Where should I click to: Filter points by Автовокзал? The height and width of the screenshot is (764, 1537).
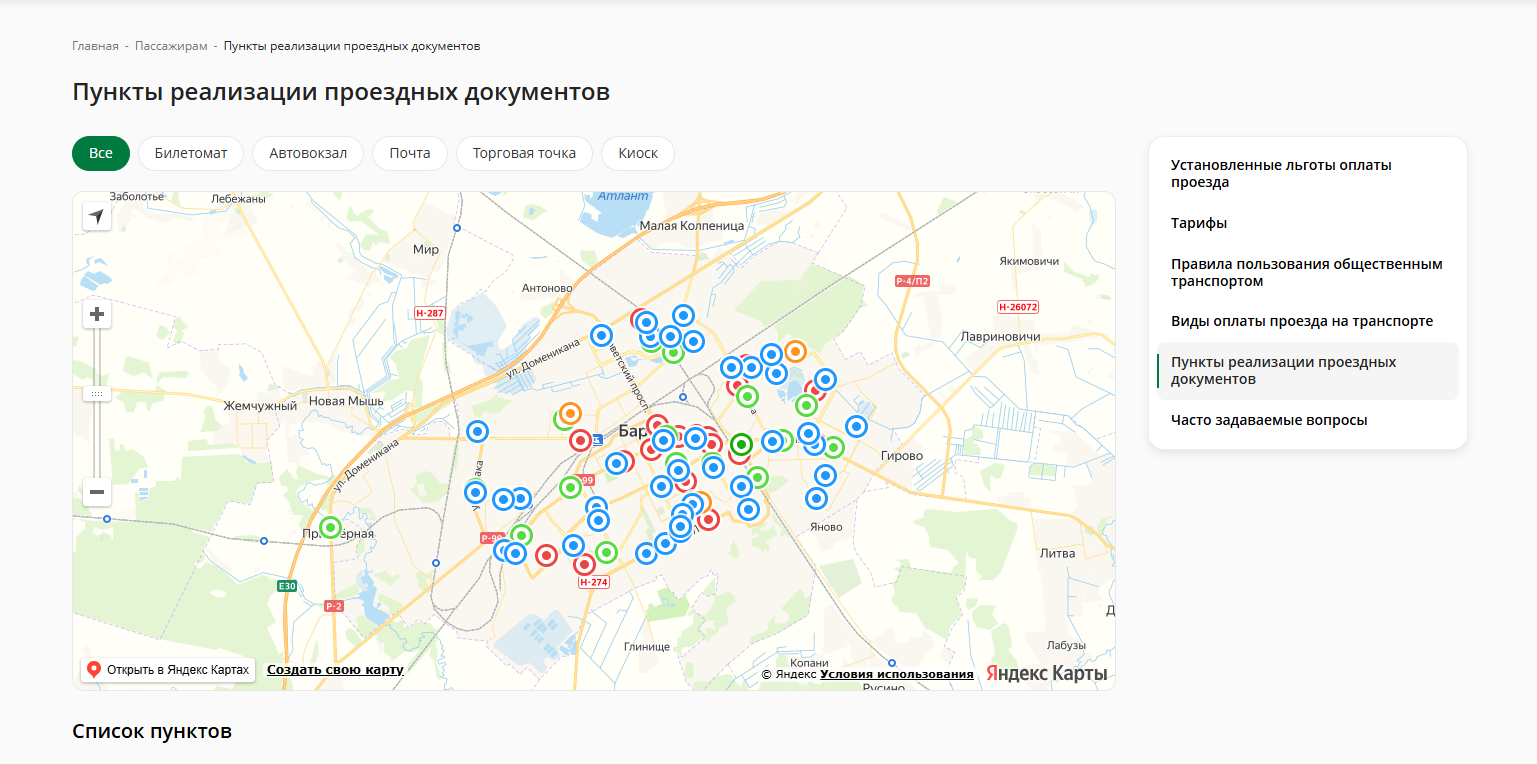point(308,154)
